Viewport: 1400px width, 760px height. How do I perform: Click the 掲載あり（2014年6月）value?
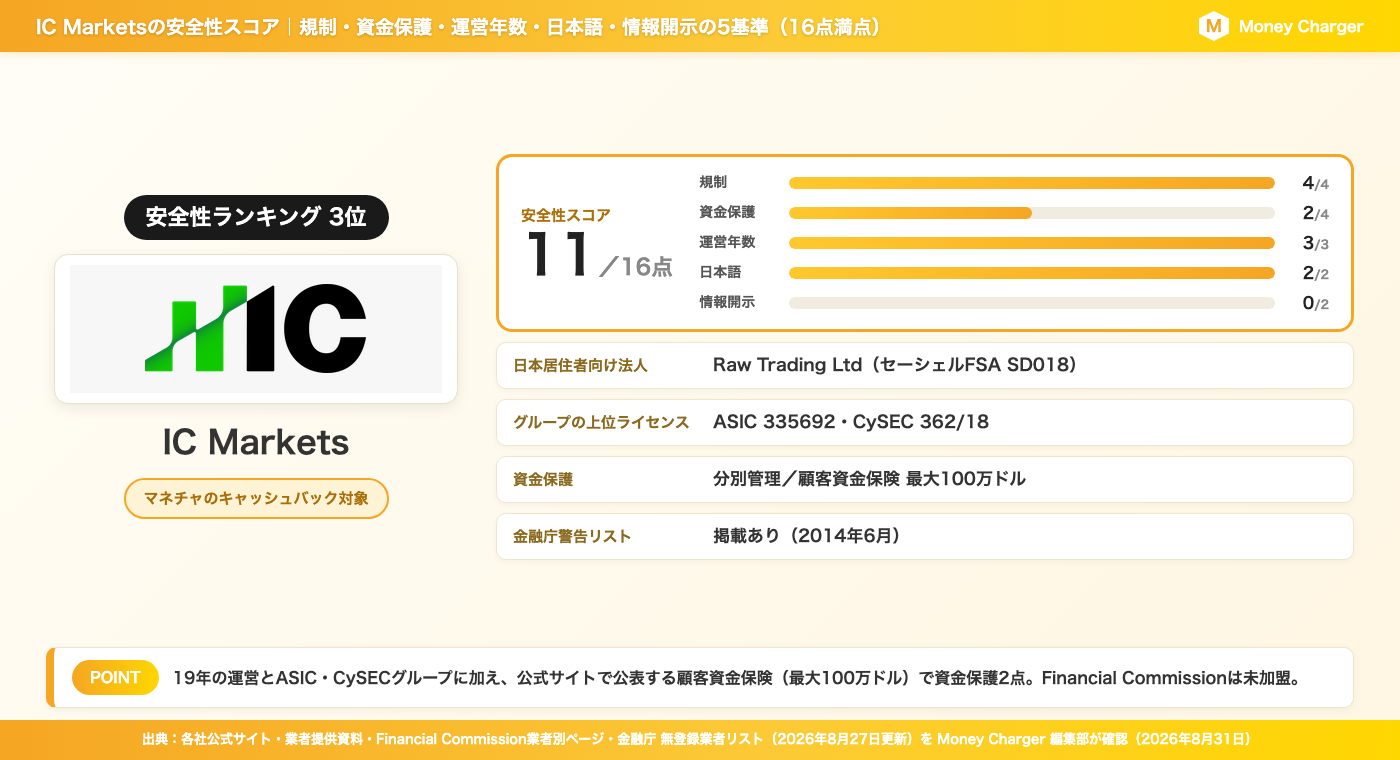tap(807, 536)
